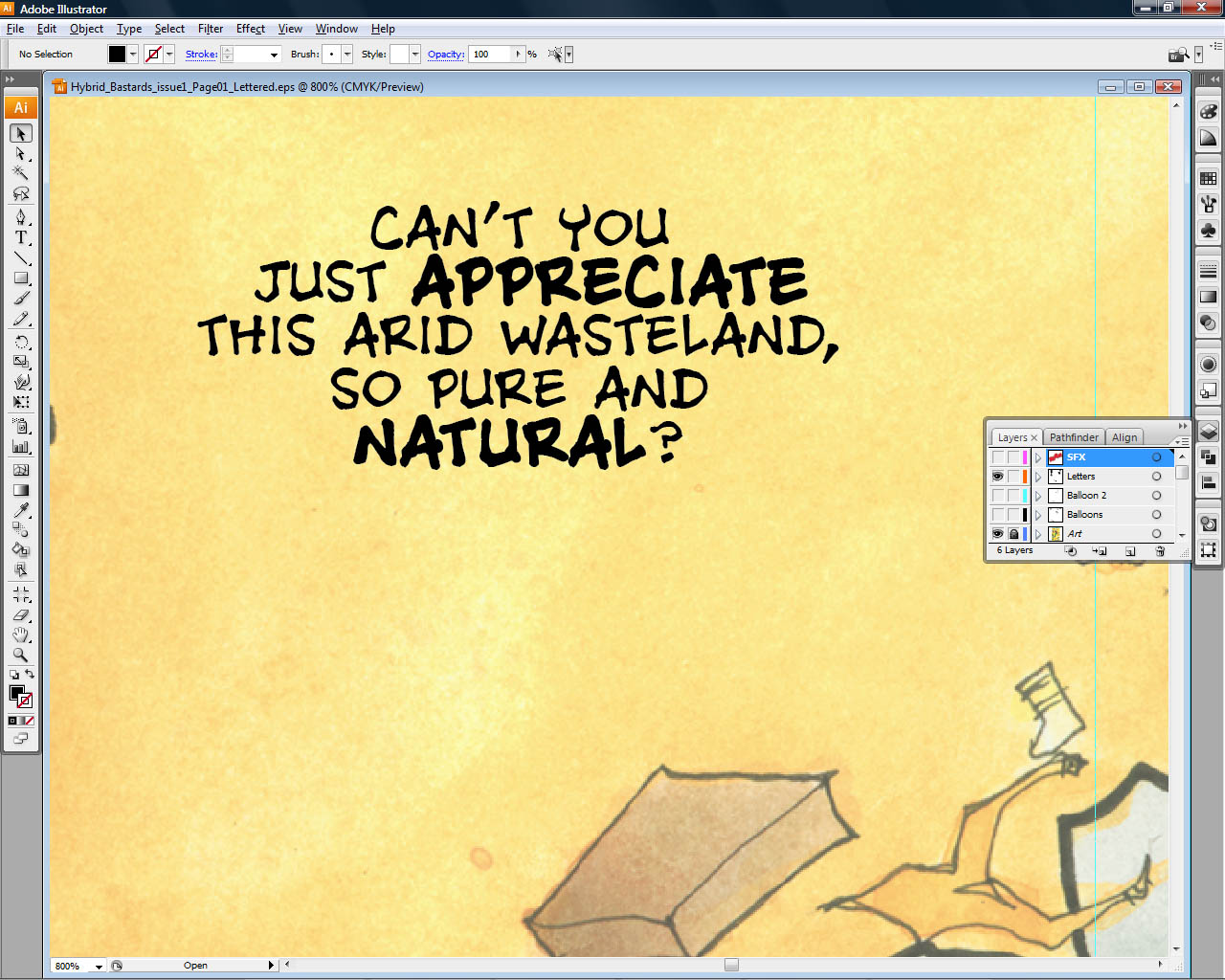Pick the Lasso tool
1225x980 pixels.
click(x=21, y=193)
